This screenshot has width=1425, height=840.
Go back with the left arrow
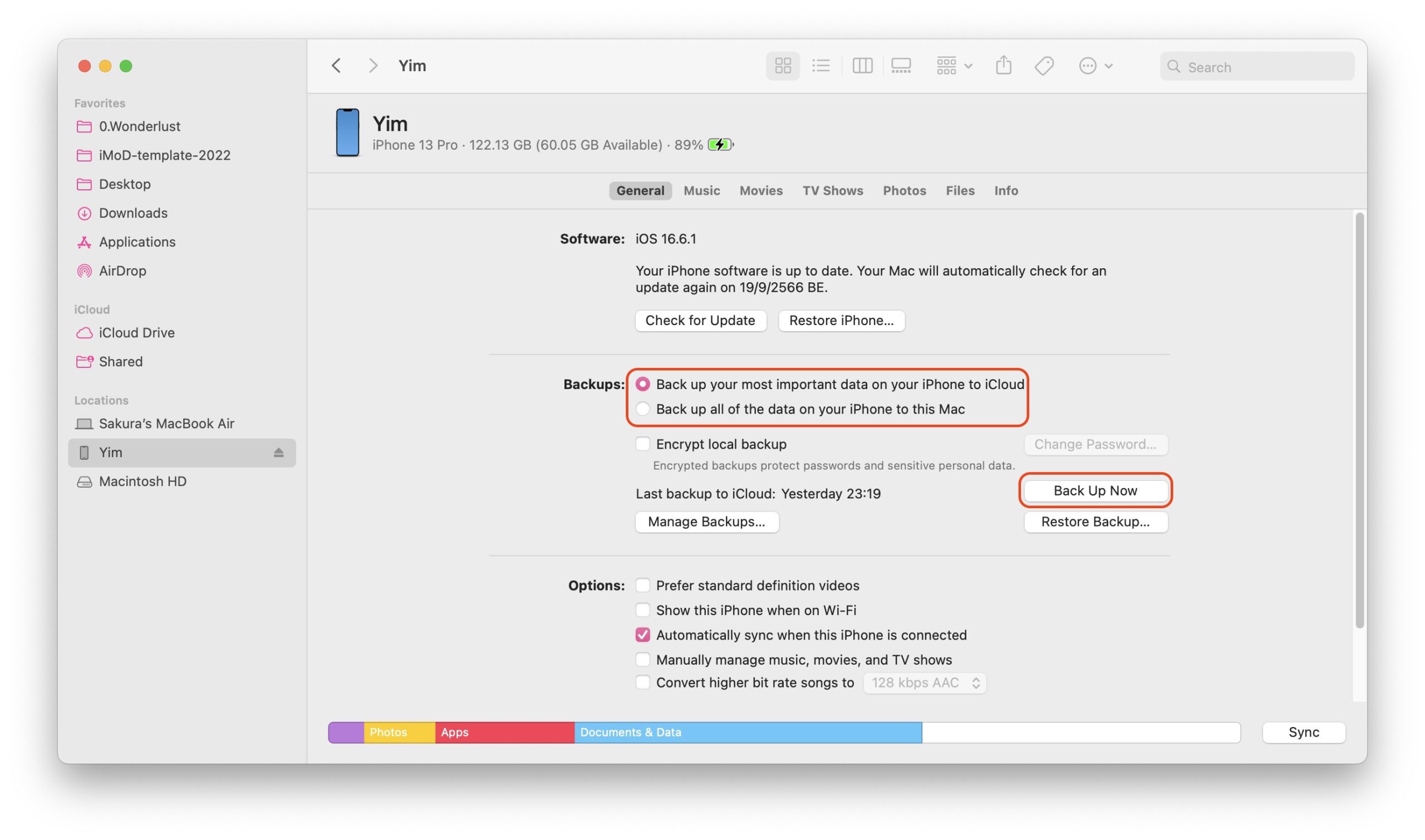pyautogui.click(x=337, y=66)
